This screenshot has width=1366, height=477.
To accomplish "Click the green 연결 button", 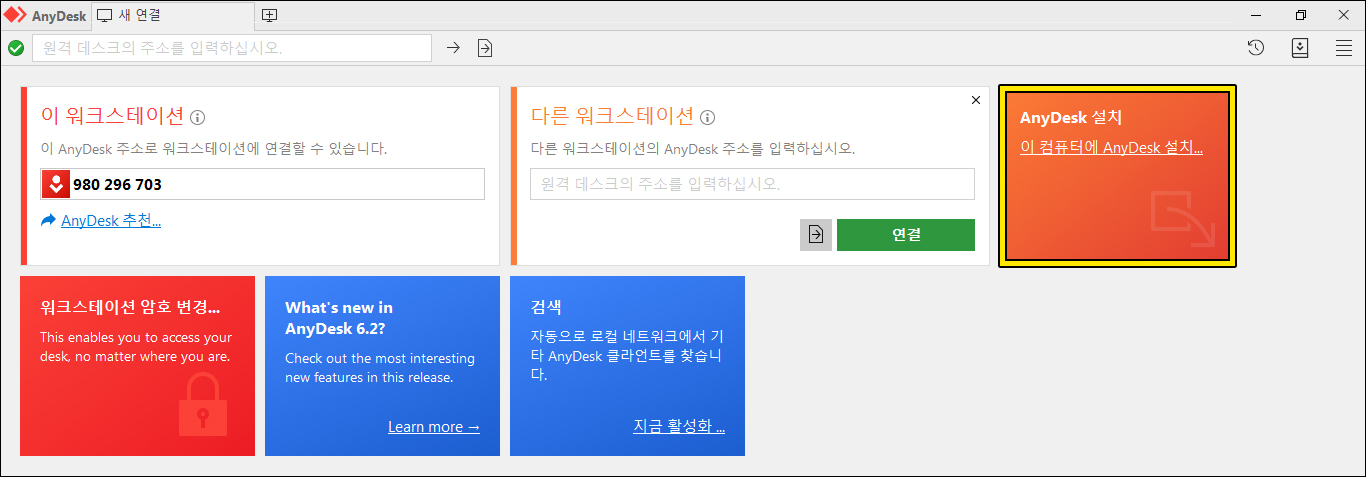I will [906, 235].
